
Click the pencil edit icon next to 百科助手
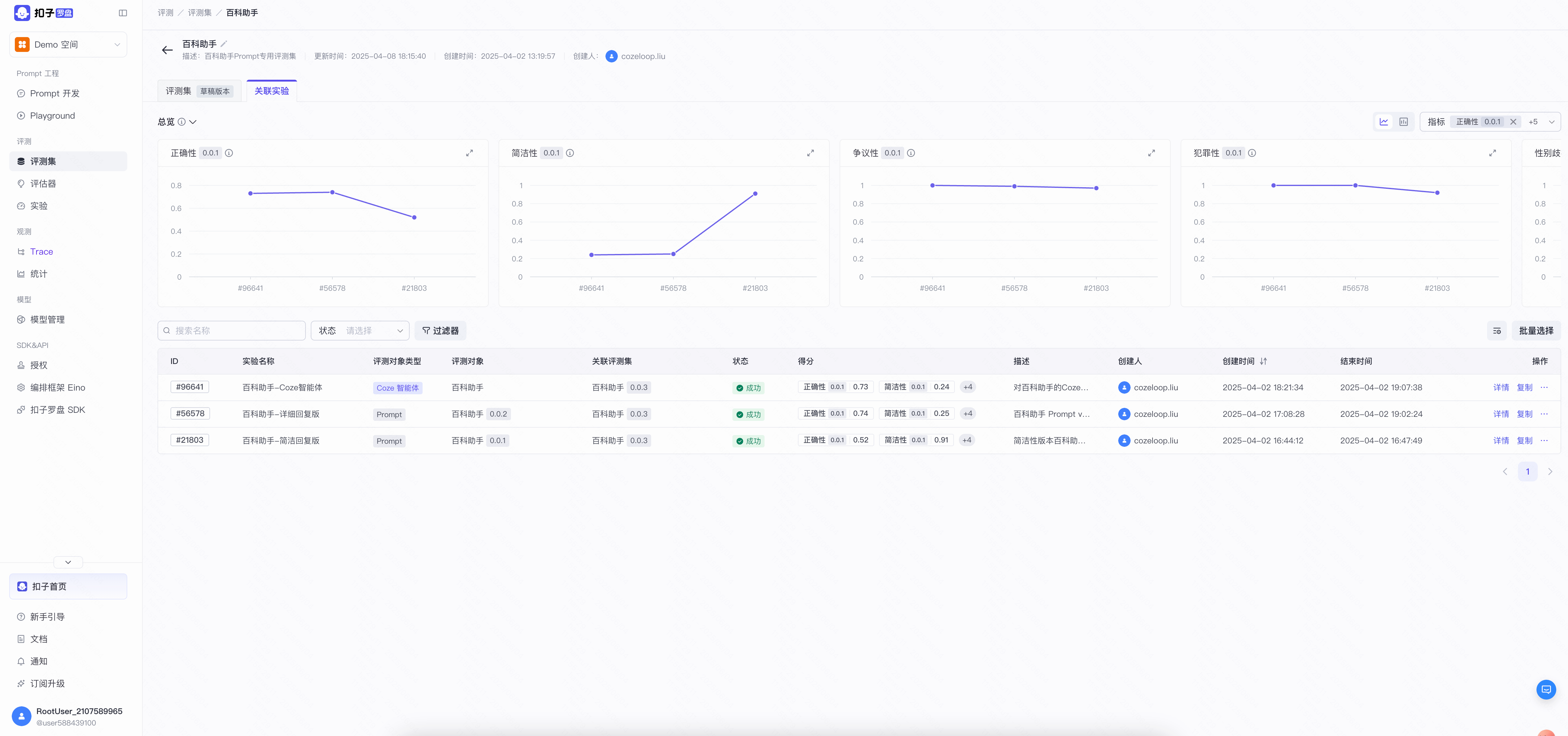pyautogui.click(x=224, y=44)
